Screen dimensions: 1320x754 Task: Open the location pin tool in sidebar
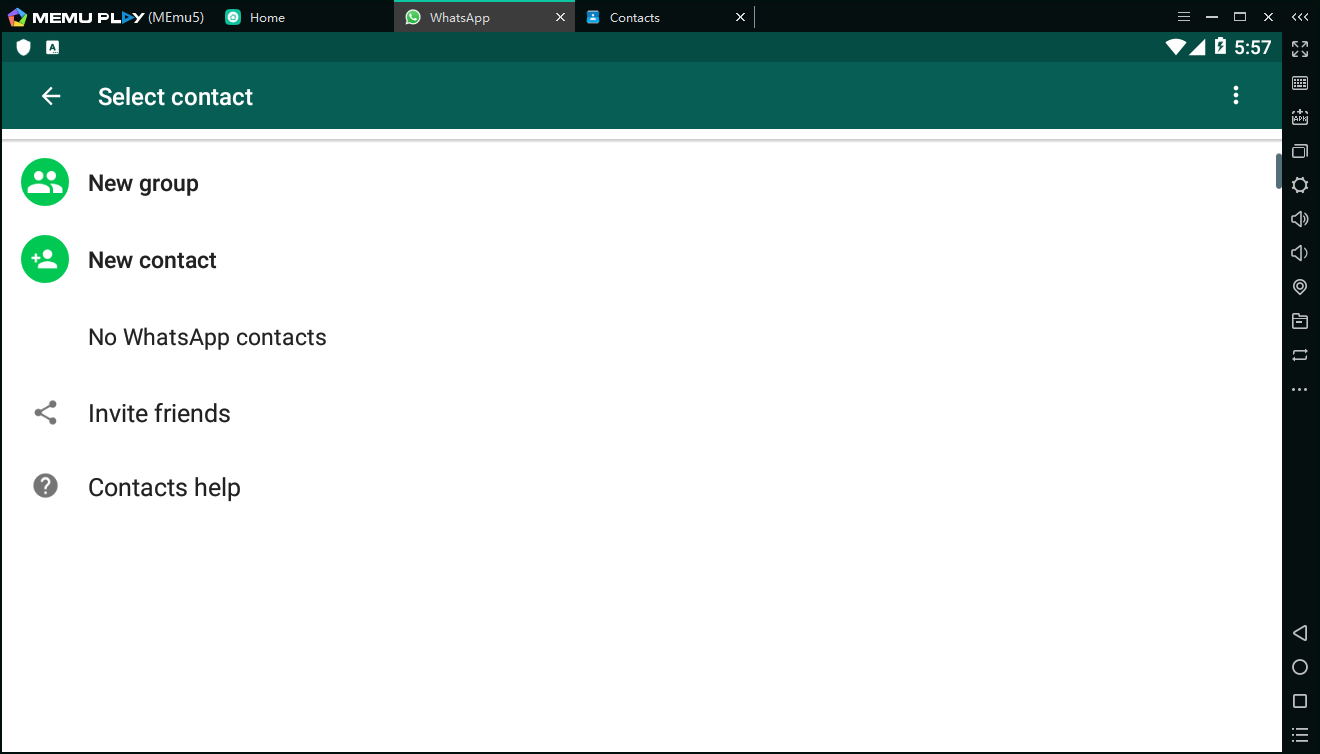pyautogui.click(x=1300, y=287)
